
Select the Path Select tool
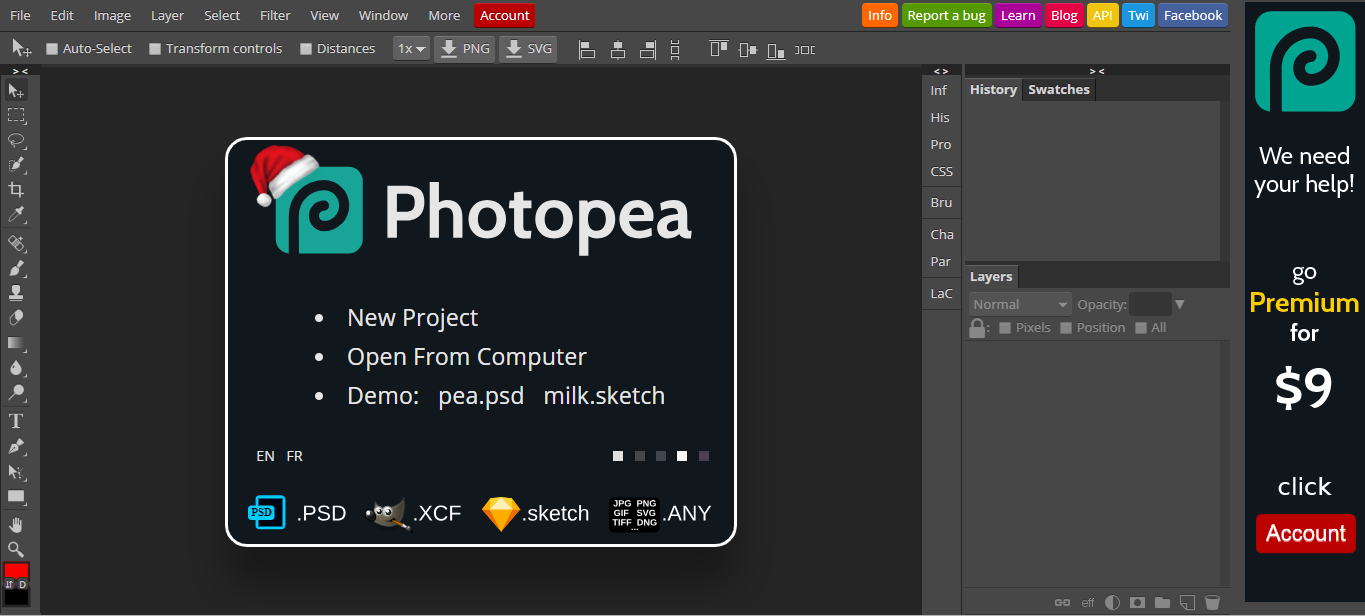click(16, 471)
